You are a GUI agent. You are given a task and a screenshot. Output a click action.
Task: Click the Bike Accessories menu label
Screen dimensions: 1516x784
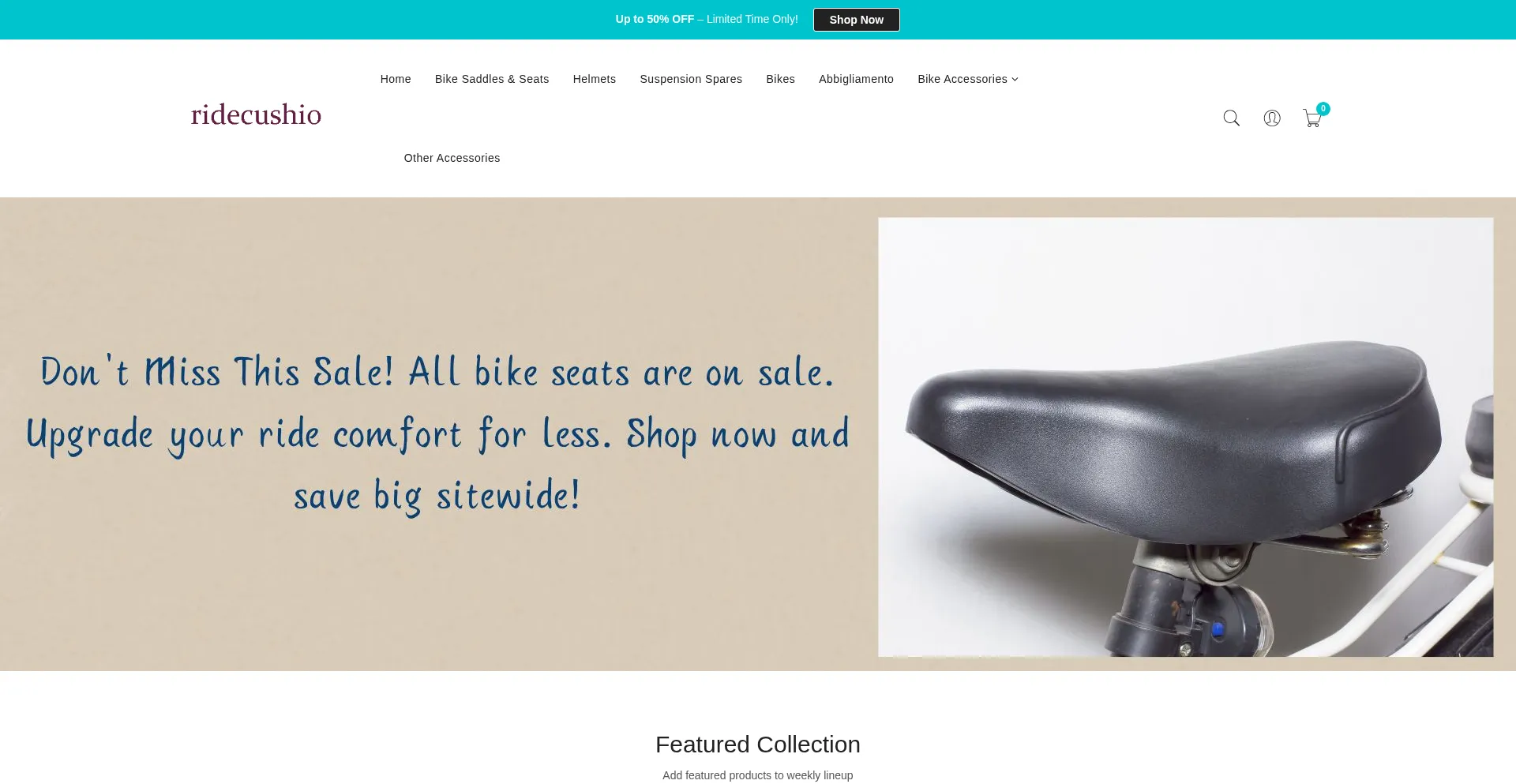coord(962,79)
